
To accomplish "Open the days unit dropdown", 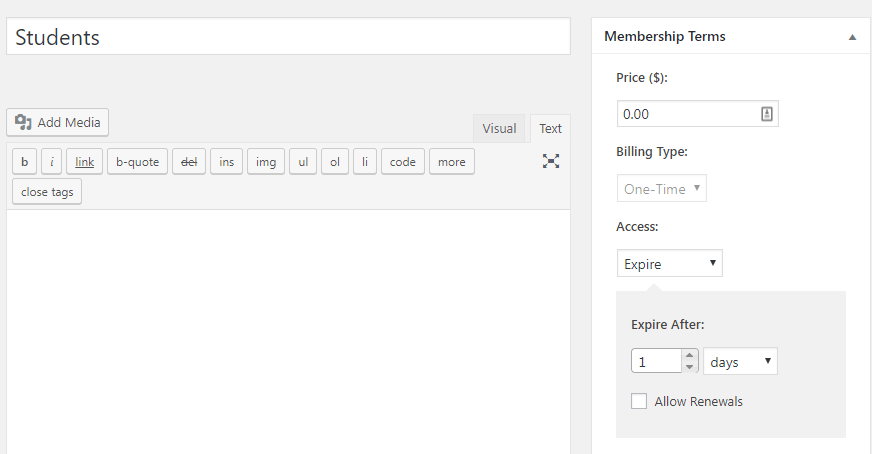I will click(740, 361).
